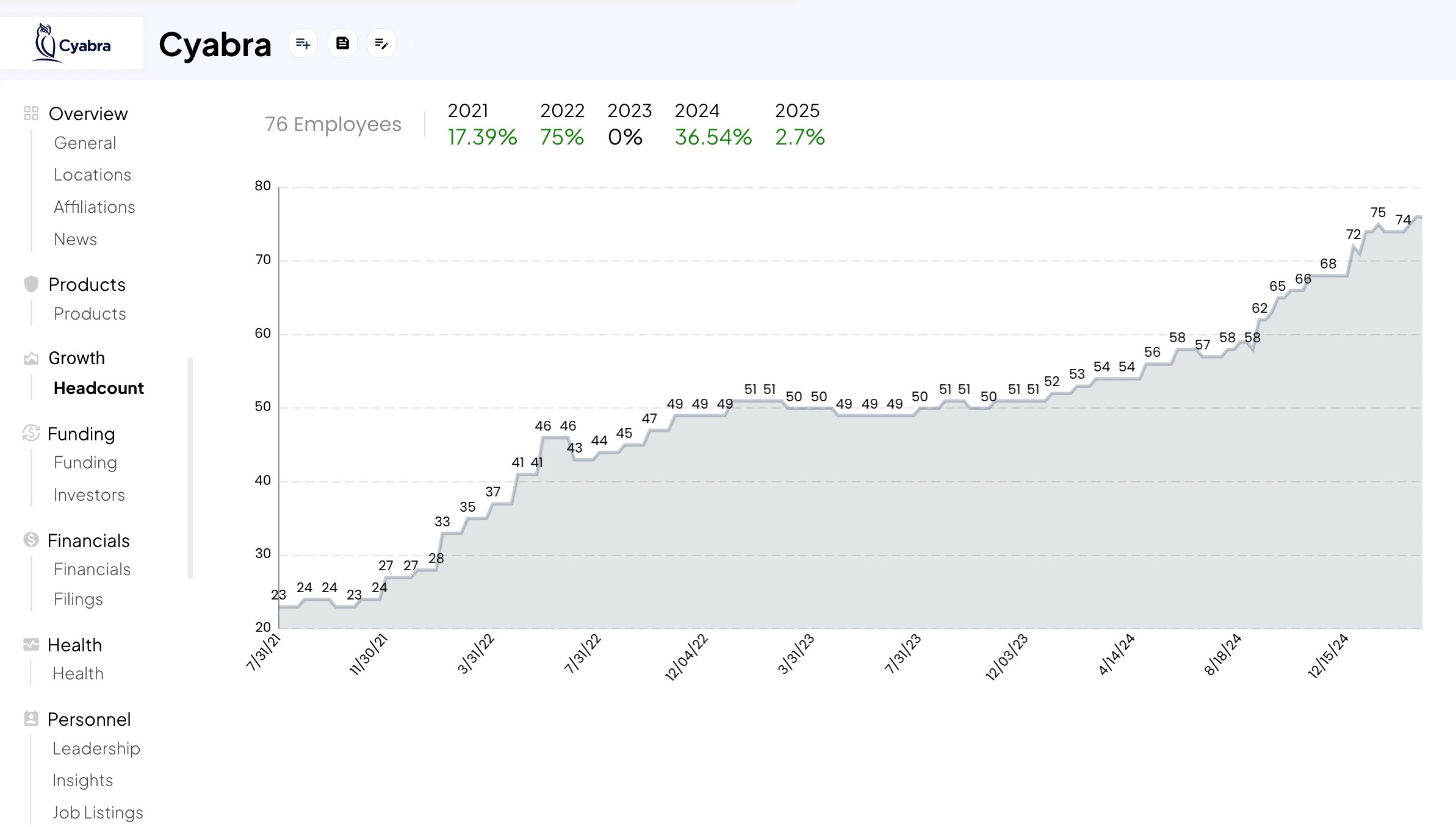Screen dimensions: 1456x827
Task: Click the 7/31/21 x-axis date label
Action: (x=264, y=653)
